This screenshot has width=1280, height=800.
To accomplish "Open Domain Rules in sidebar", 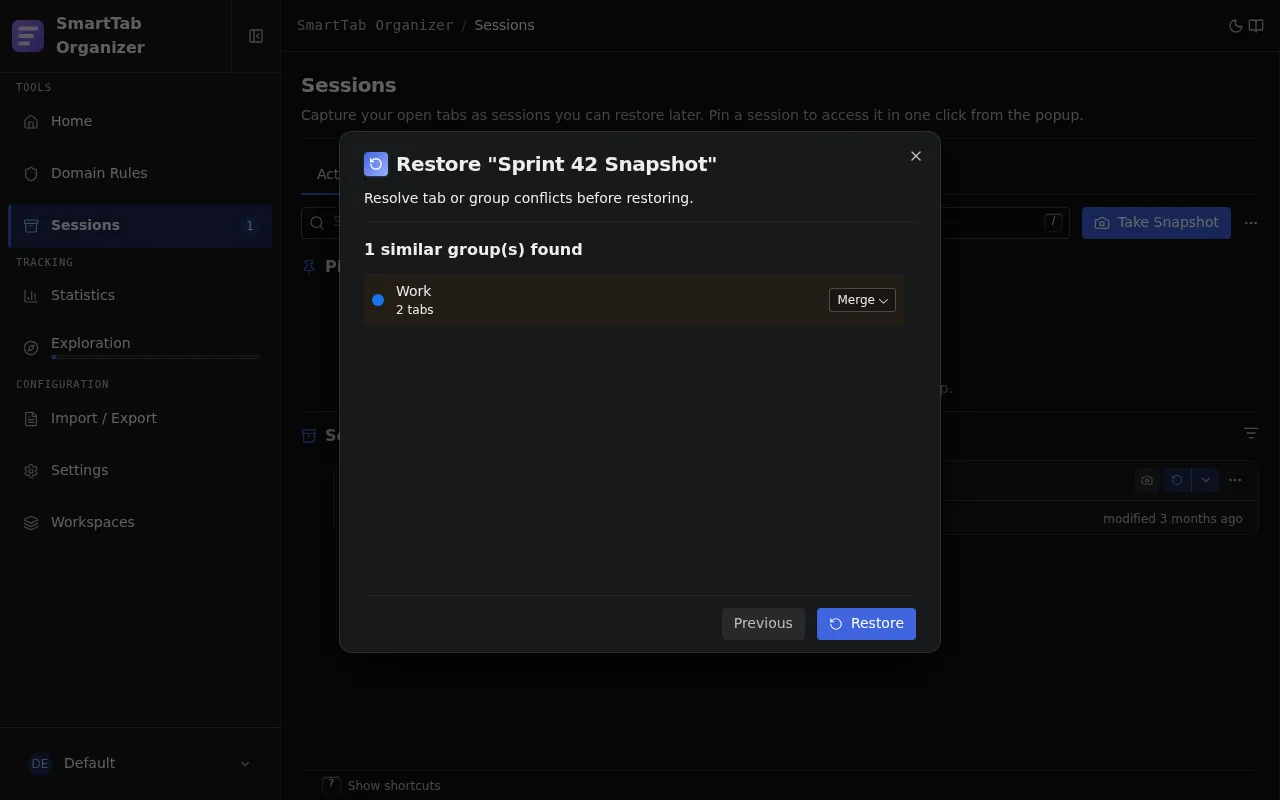I will coord(140,173).
